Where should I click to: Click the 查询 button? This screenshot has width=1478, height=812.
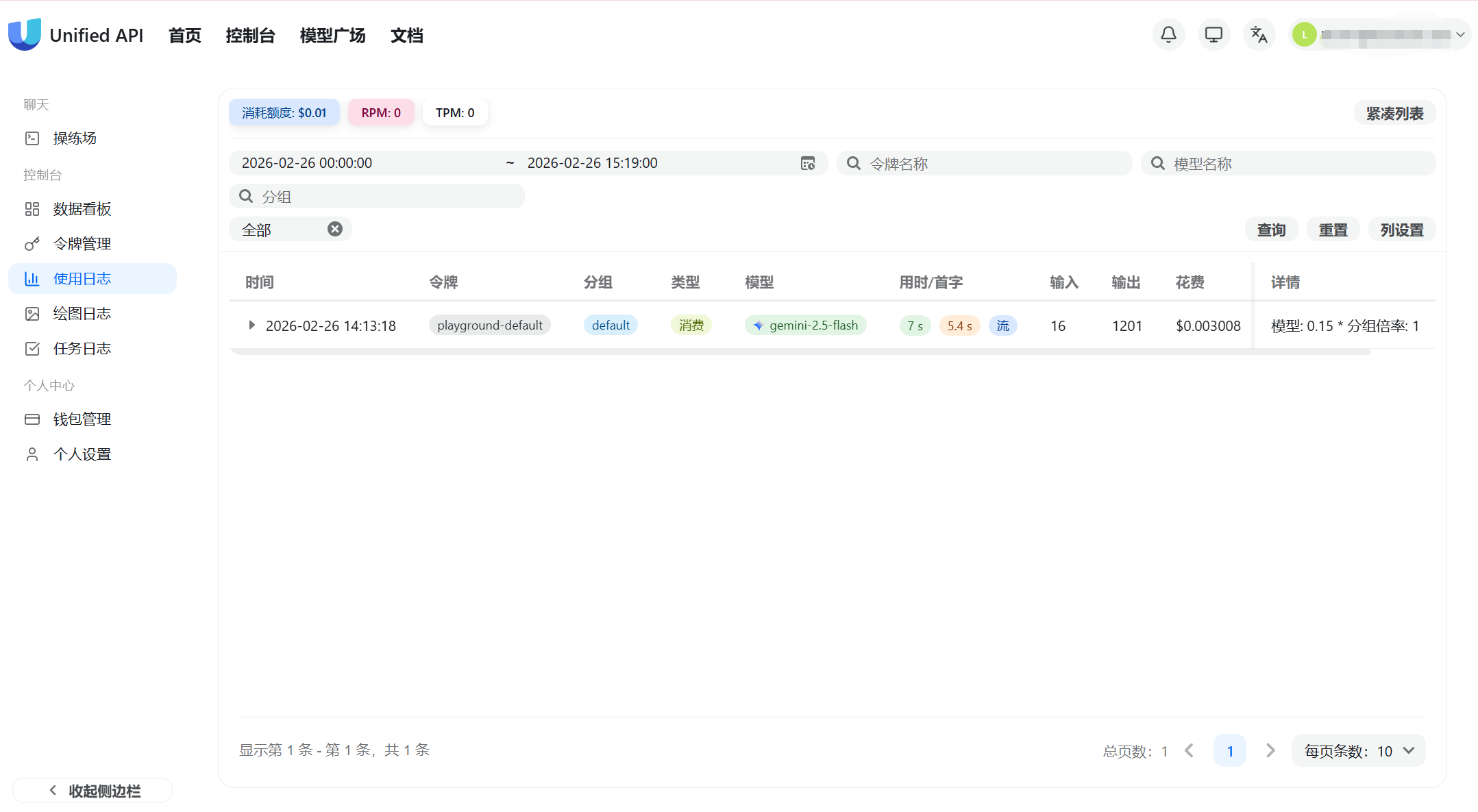(1271, 230)
